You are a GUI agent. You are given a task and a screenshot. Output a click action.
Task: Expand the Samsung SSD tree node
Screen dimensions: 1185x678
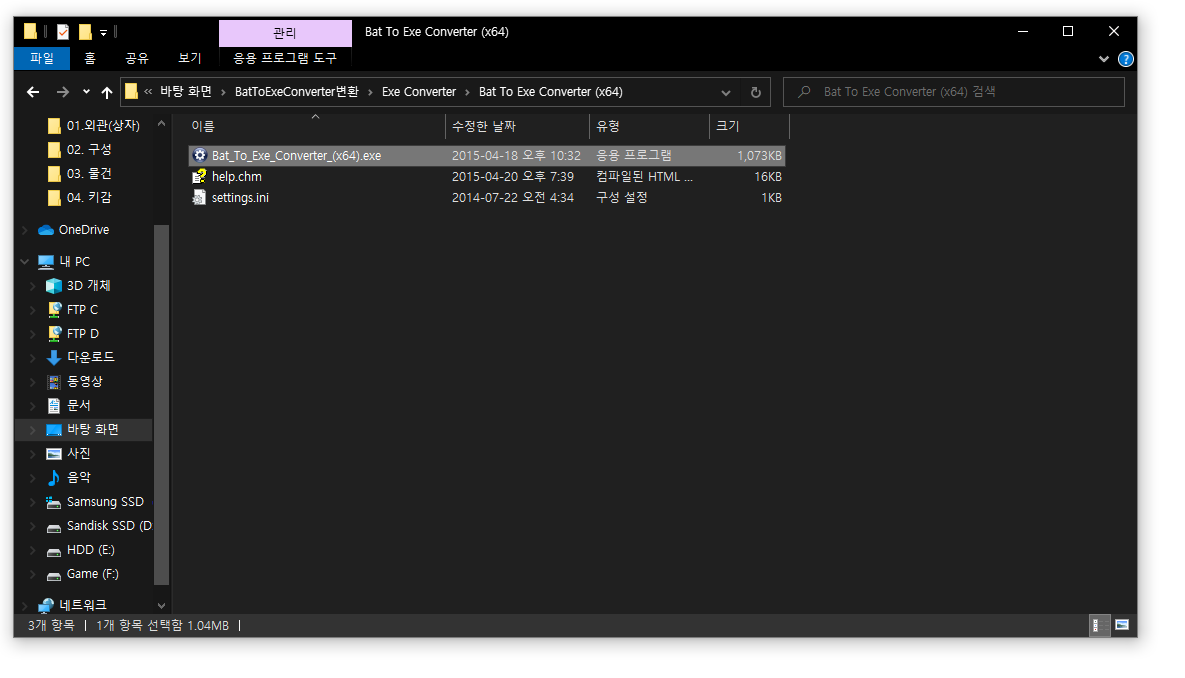(32, 502)
